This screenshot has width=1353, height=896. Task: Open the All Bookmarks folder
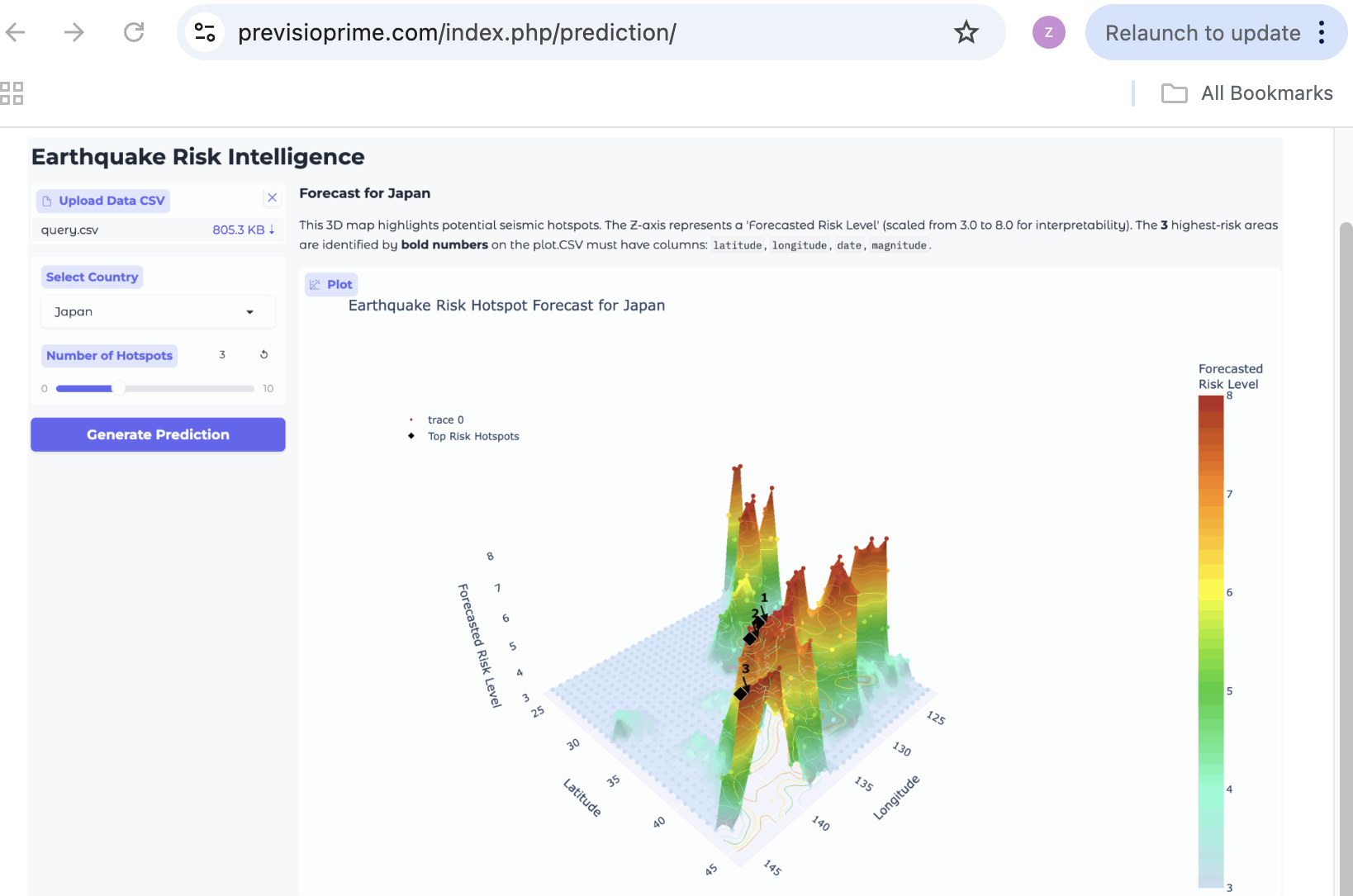pyautogui.click(x=1247, y=93)
